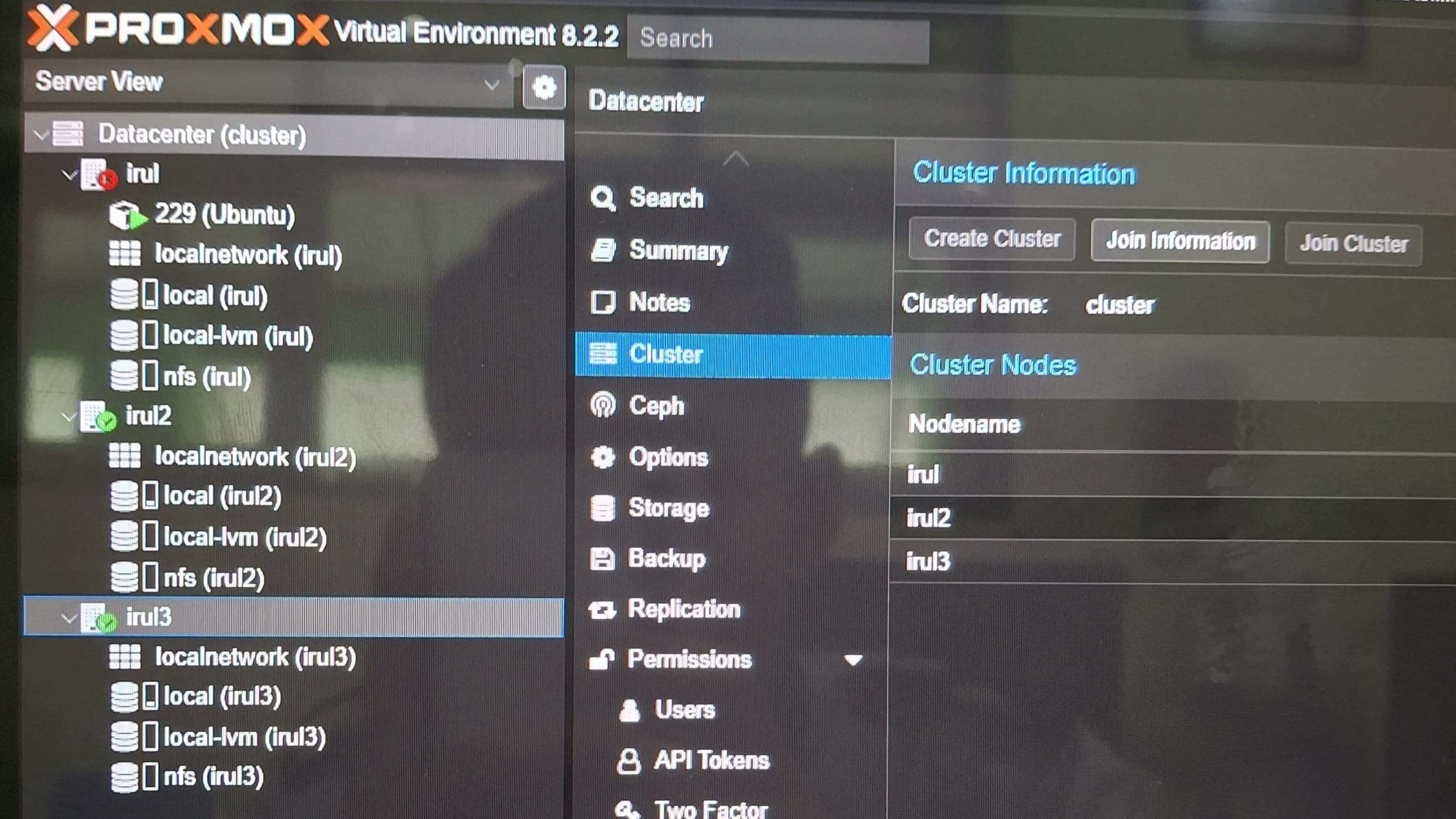Select the Users icon under Permissions
Screen dimensions: 1456x819
629,709
